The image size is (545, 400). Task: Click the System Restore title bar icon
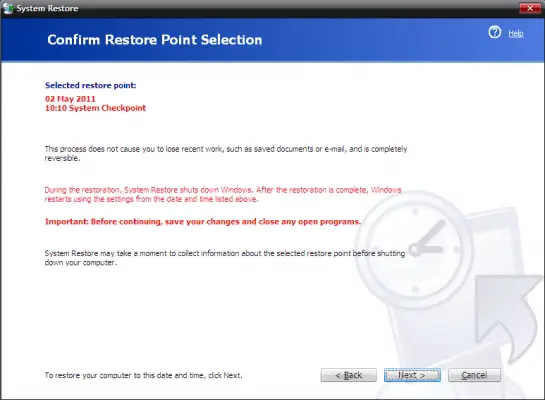pyautogui.click(x=8, y=8)
